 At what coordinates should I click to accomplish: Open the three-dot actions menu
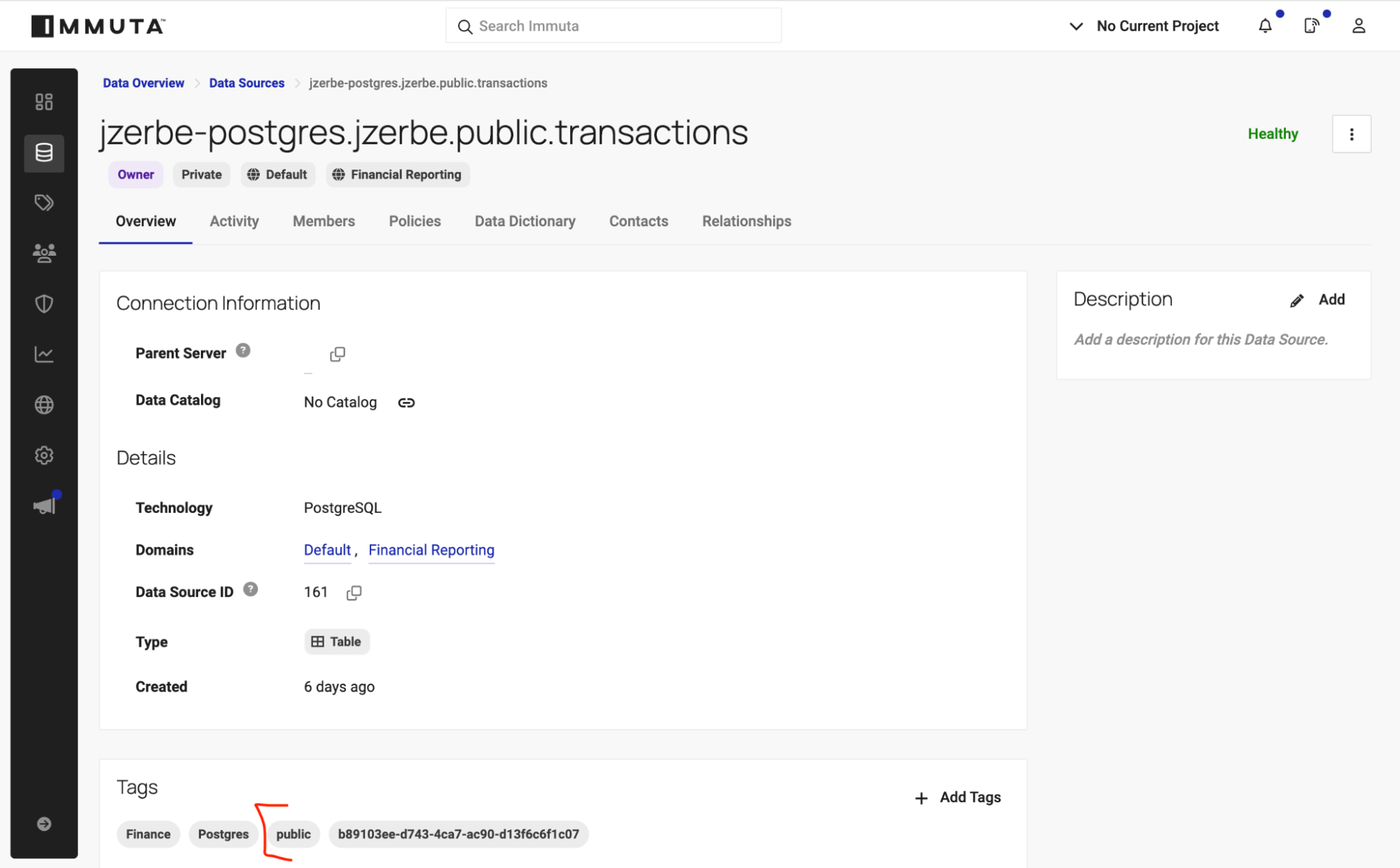point(1351,134)
